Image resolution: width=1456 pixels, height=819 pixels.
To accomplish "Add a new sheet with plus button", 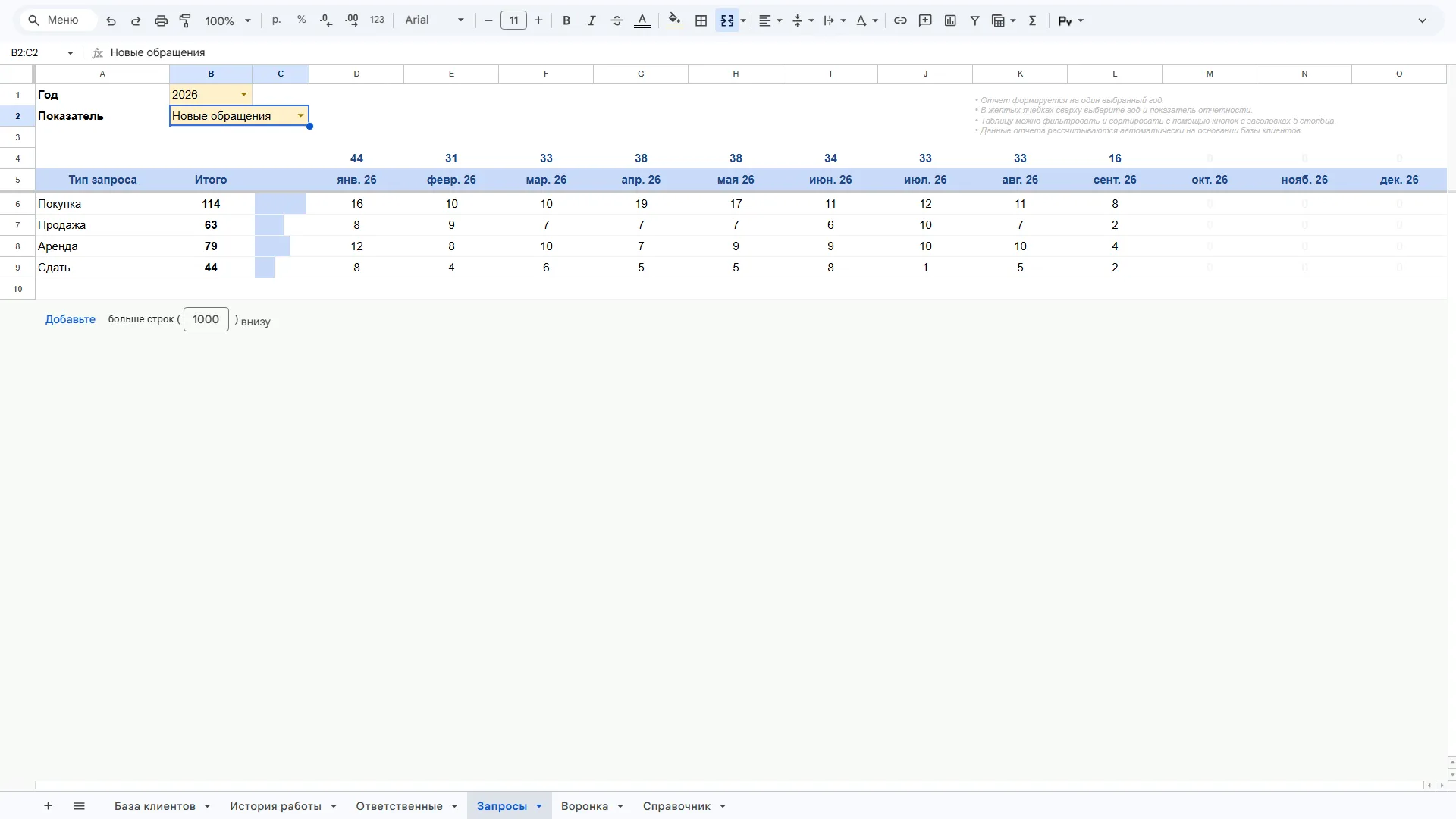I will pos(48,805).
